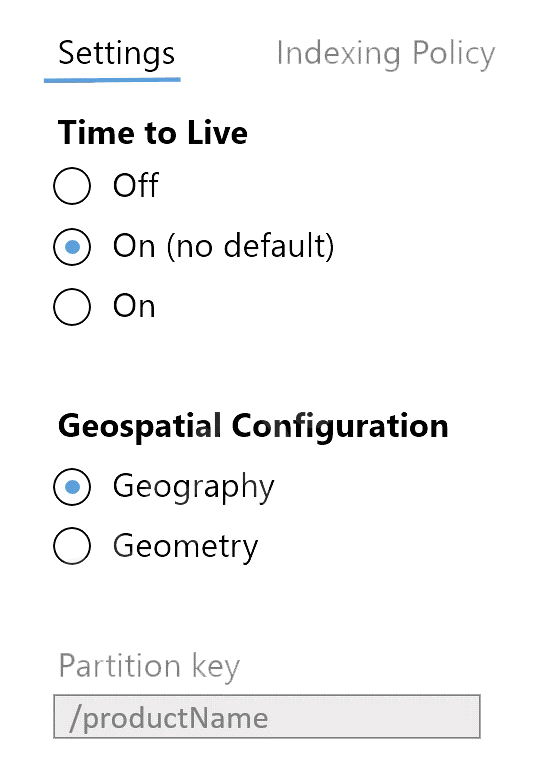Choose the On (no default) radio circle
Viewport: 557px width, 768px height.
pos(72,247)
